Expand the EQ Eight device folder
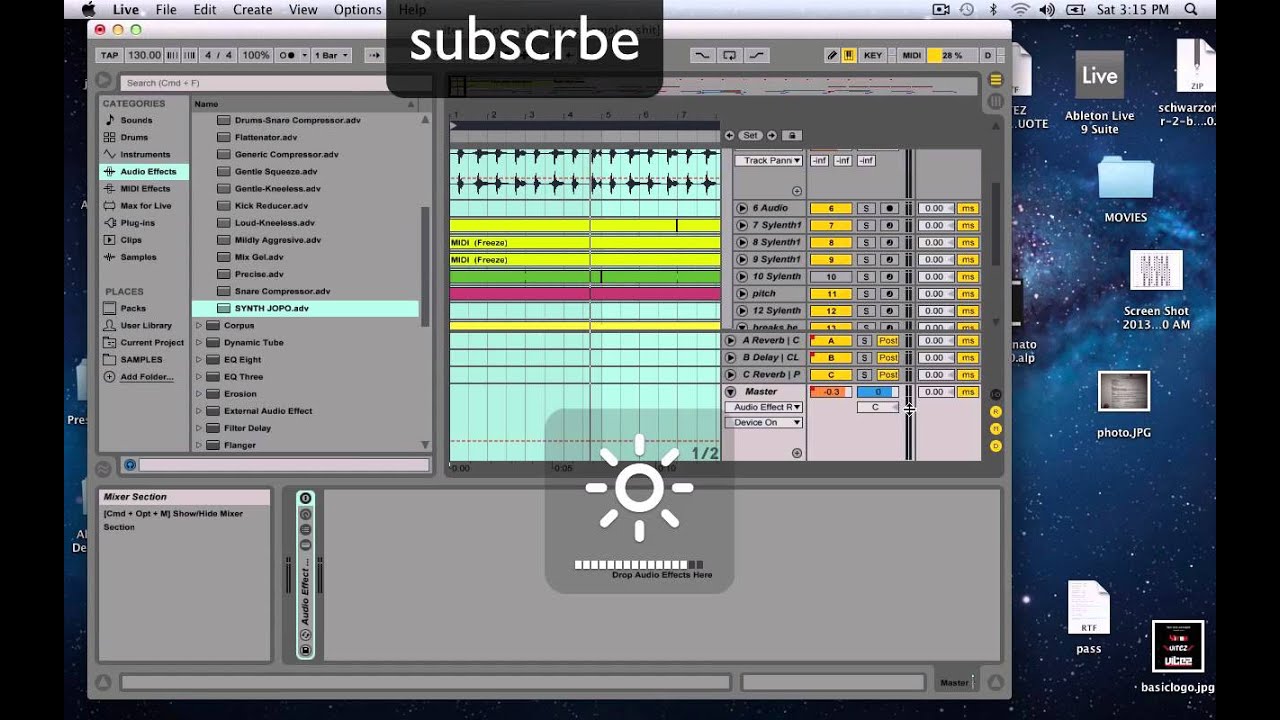 pyautogui.click(x=198, y=359)
